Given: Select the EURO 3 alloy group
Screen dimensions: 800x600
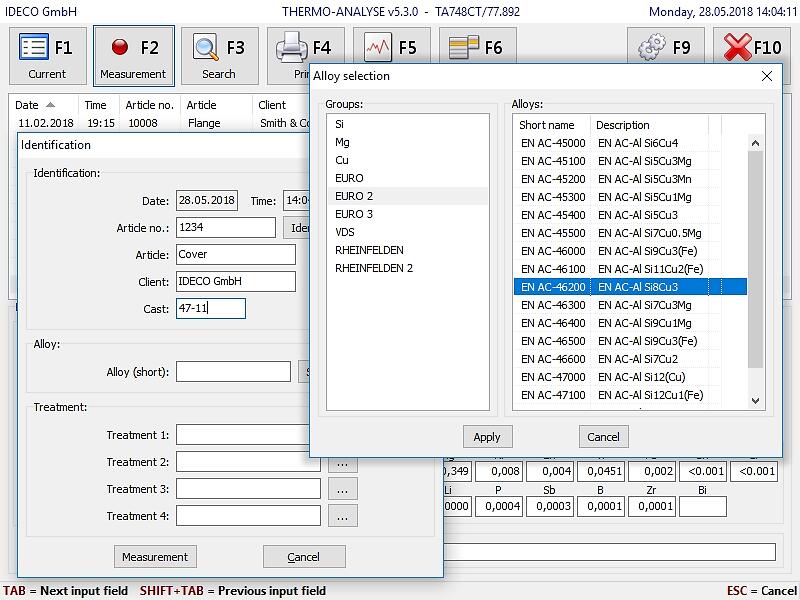Looking at the screenshot, I should pyautogui.click(x=354, y=214).
